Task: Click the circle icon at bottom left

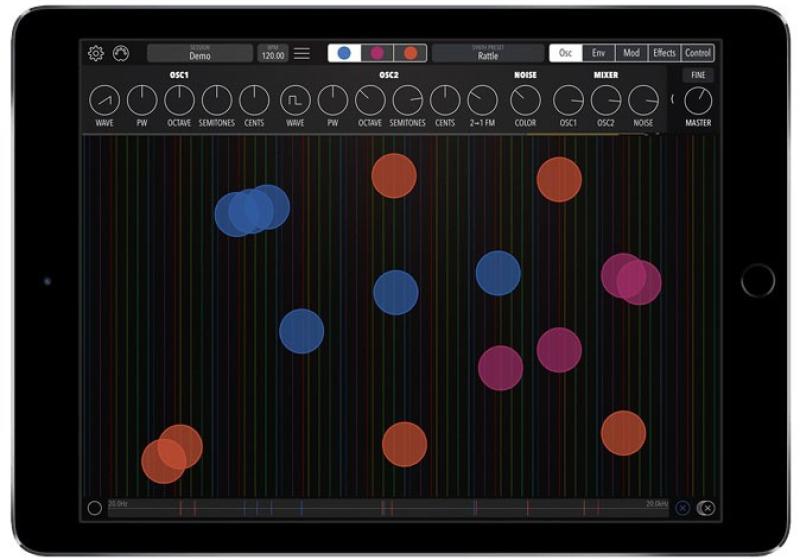Action: (95, 508)
